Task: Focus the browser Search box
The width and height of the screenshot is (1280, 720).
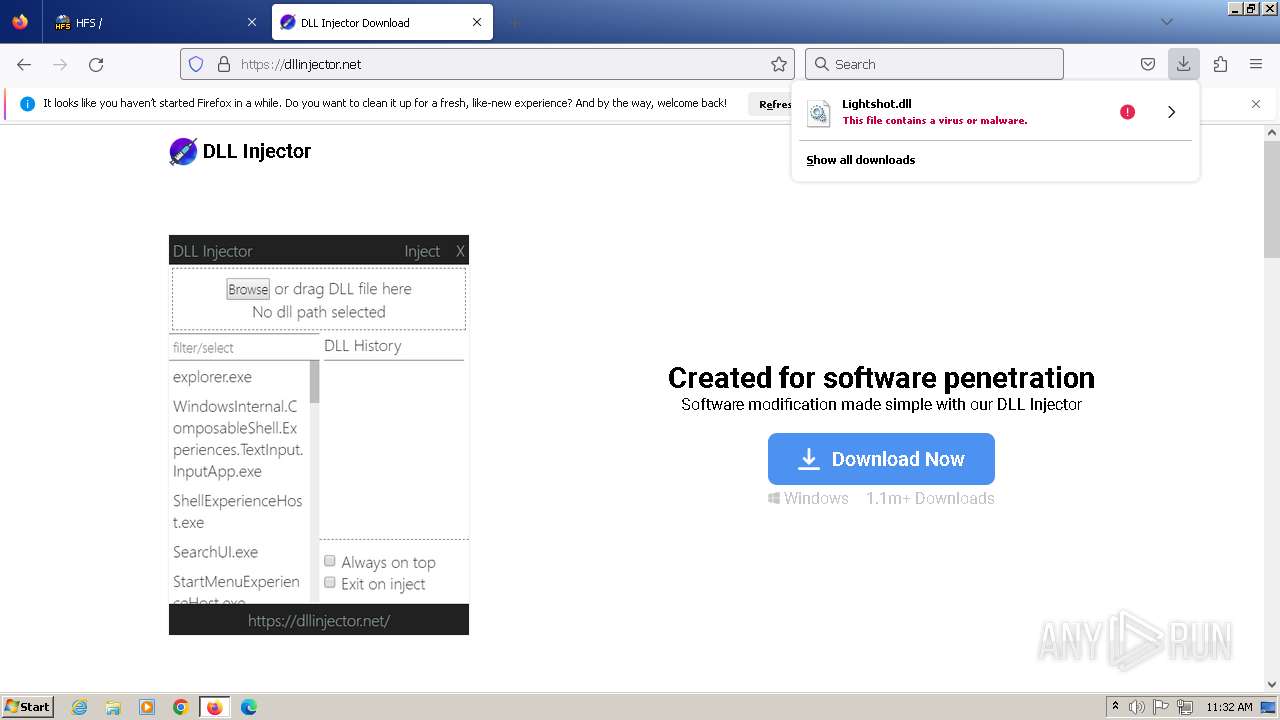Action: pos(934,64)
